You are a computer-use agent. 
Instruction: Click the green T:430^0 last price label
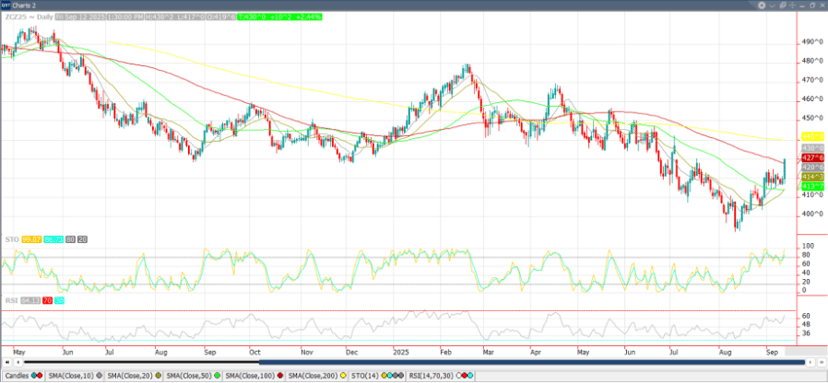[279, 17]
